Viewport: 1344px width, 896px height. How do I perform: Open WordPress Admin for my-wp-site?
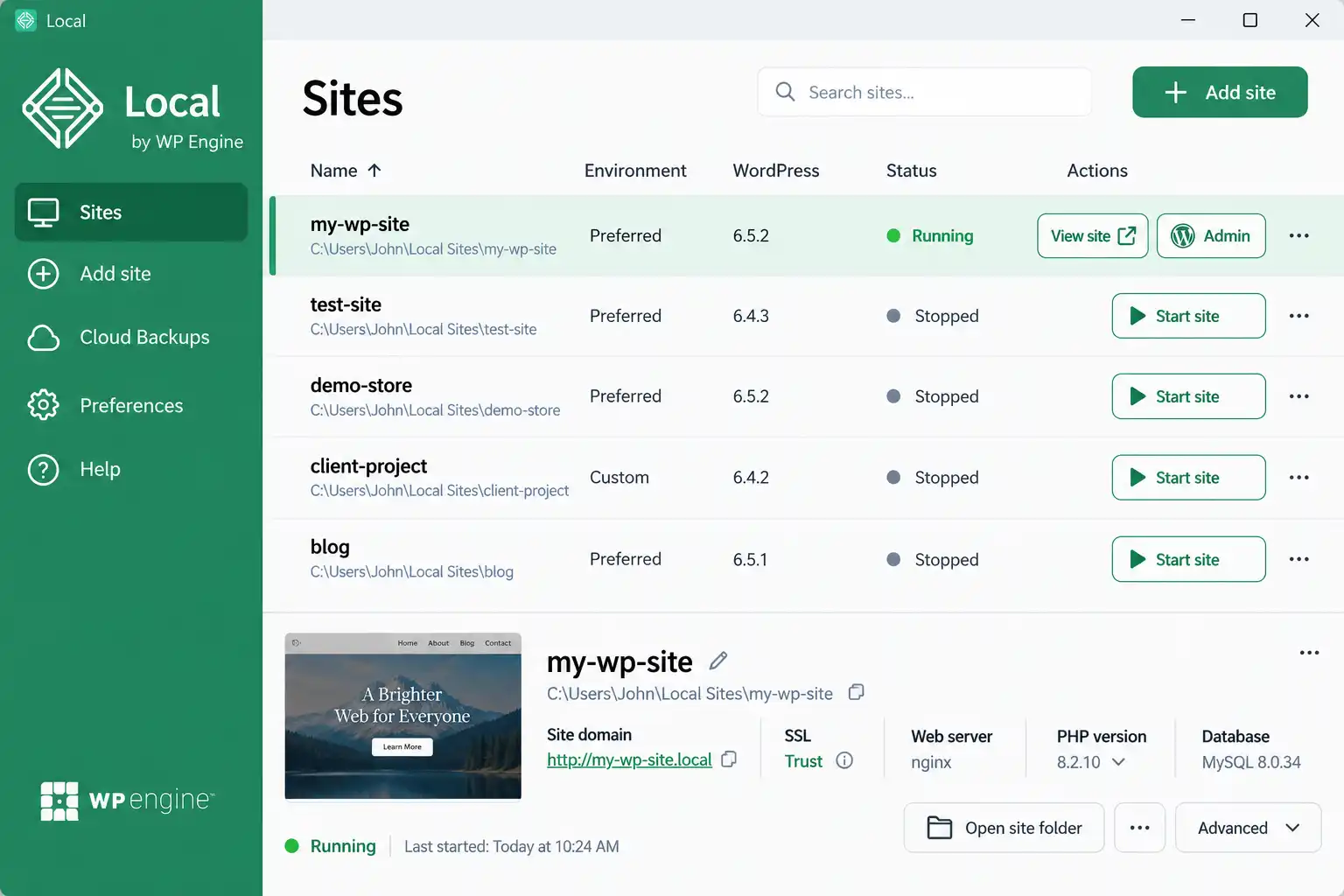pyautogui.click(x=1211, y=235)
